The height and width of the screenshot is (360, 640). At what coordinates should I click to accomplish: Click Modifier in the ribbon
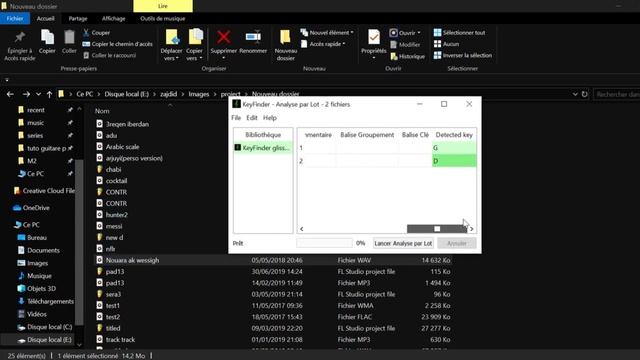click(405, 44)
